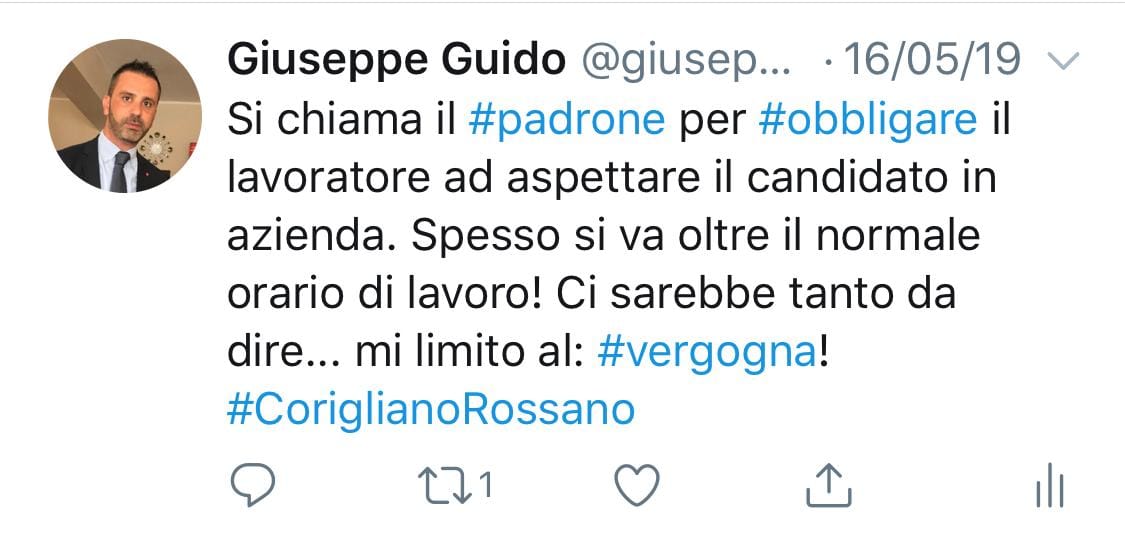This screenshot has width=1125, height=537.
Task: Open the tweet options chevron beside the date
Action: pos(1063,62)
